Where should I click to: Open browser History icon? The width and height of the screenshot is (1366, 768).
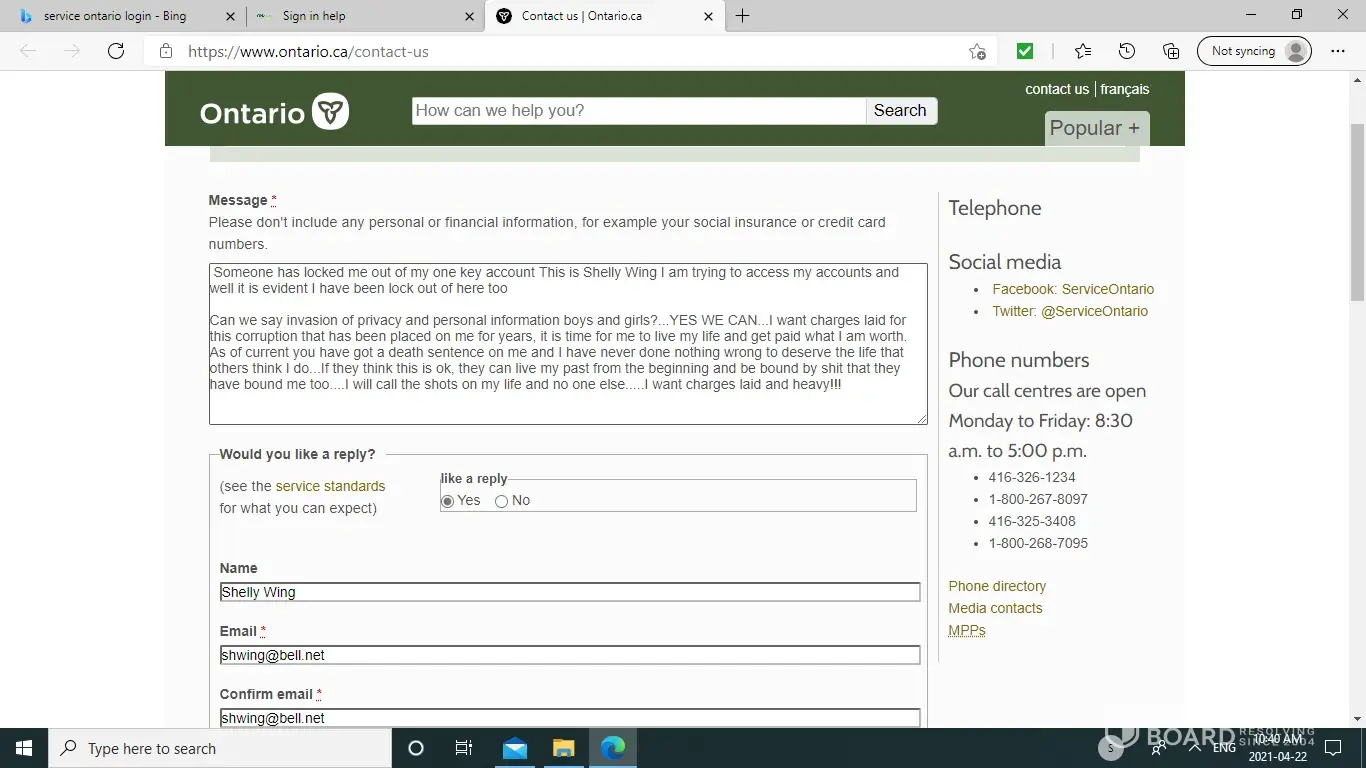pyautogui.click(x=1127, y=51)
